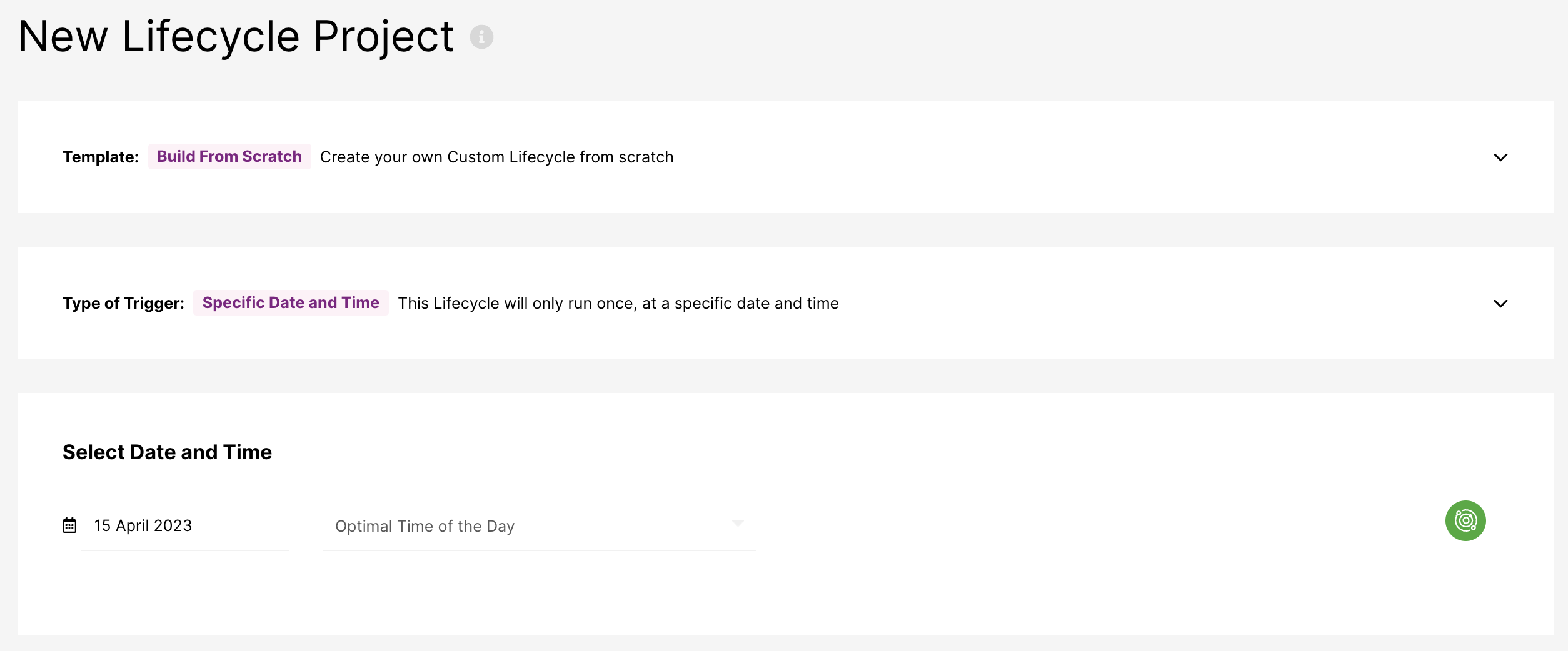Open the calendar icon date picker
This screenshot has width=1568, height=651.
point(69,525)
